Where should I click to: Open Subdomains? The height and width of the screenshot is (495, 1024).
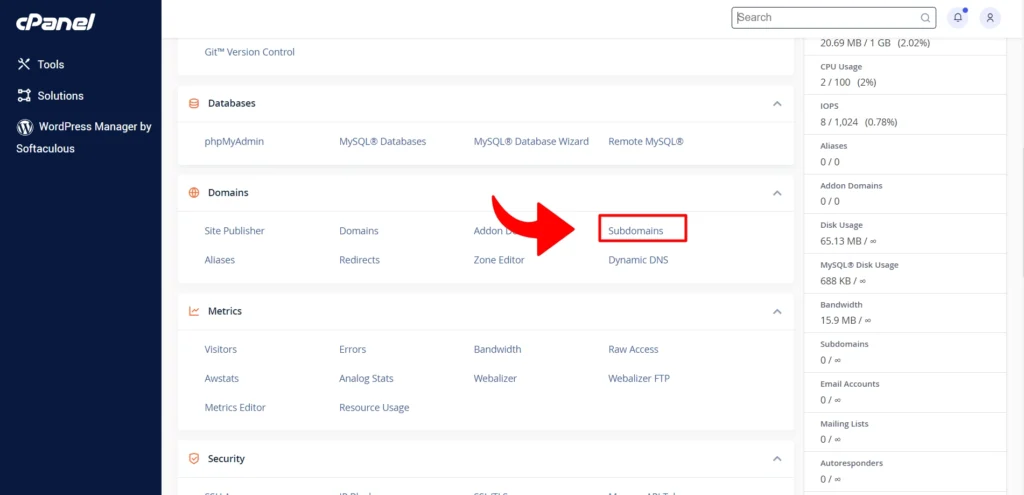click(635, 231)
